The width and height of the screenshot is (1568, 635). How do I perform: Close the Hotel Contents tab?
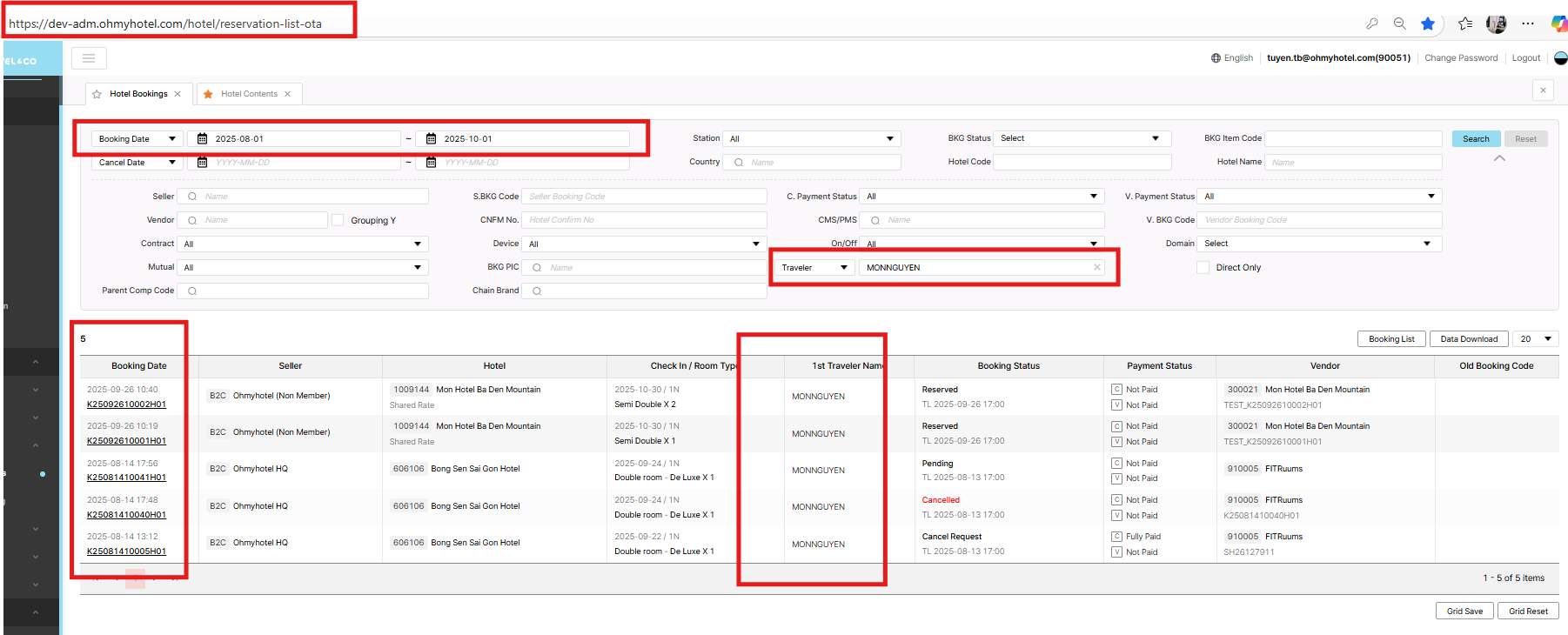pos(288,94)
